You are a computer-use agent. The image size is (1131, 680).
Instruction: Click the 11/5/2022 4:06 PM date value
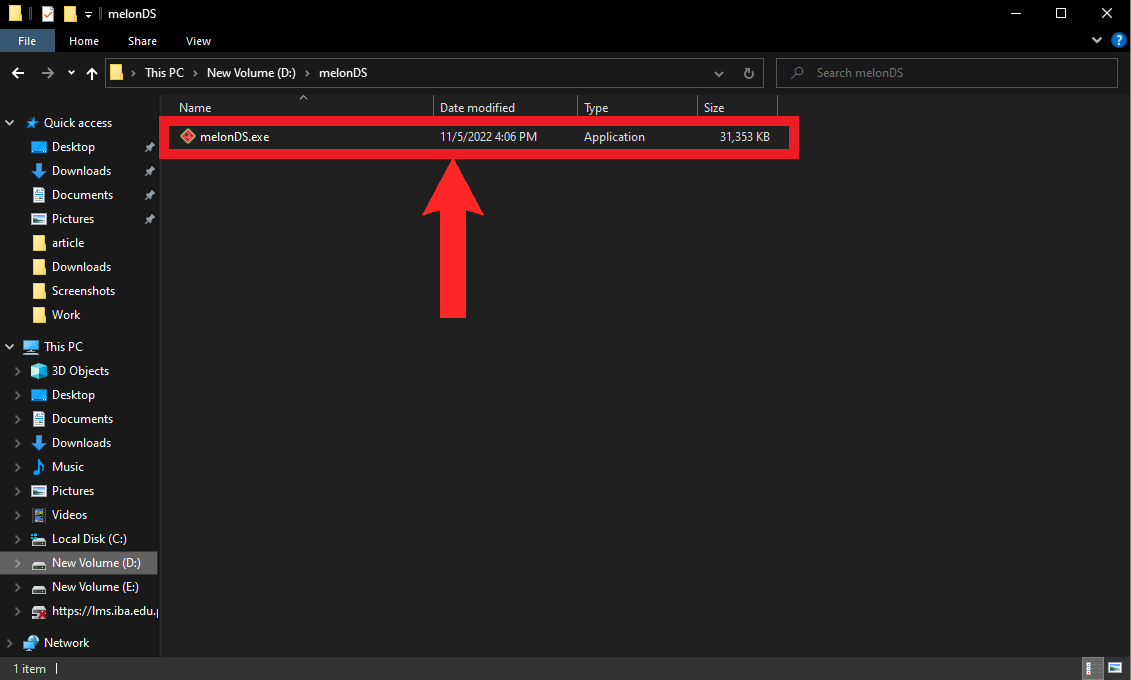pyautogui.click(x=488, y=137)
